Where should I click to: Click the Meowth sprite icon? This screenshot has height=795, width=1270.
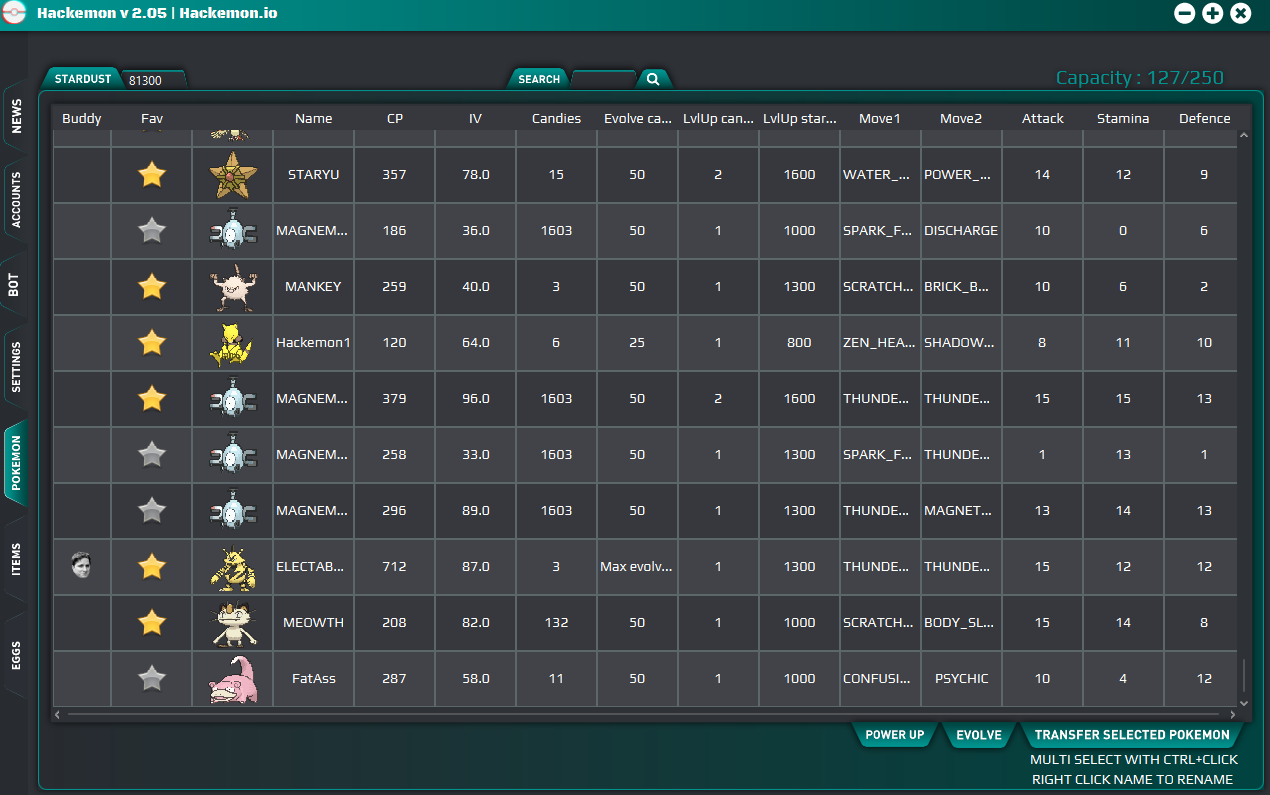coord(232,623)
